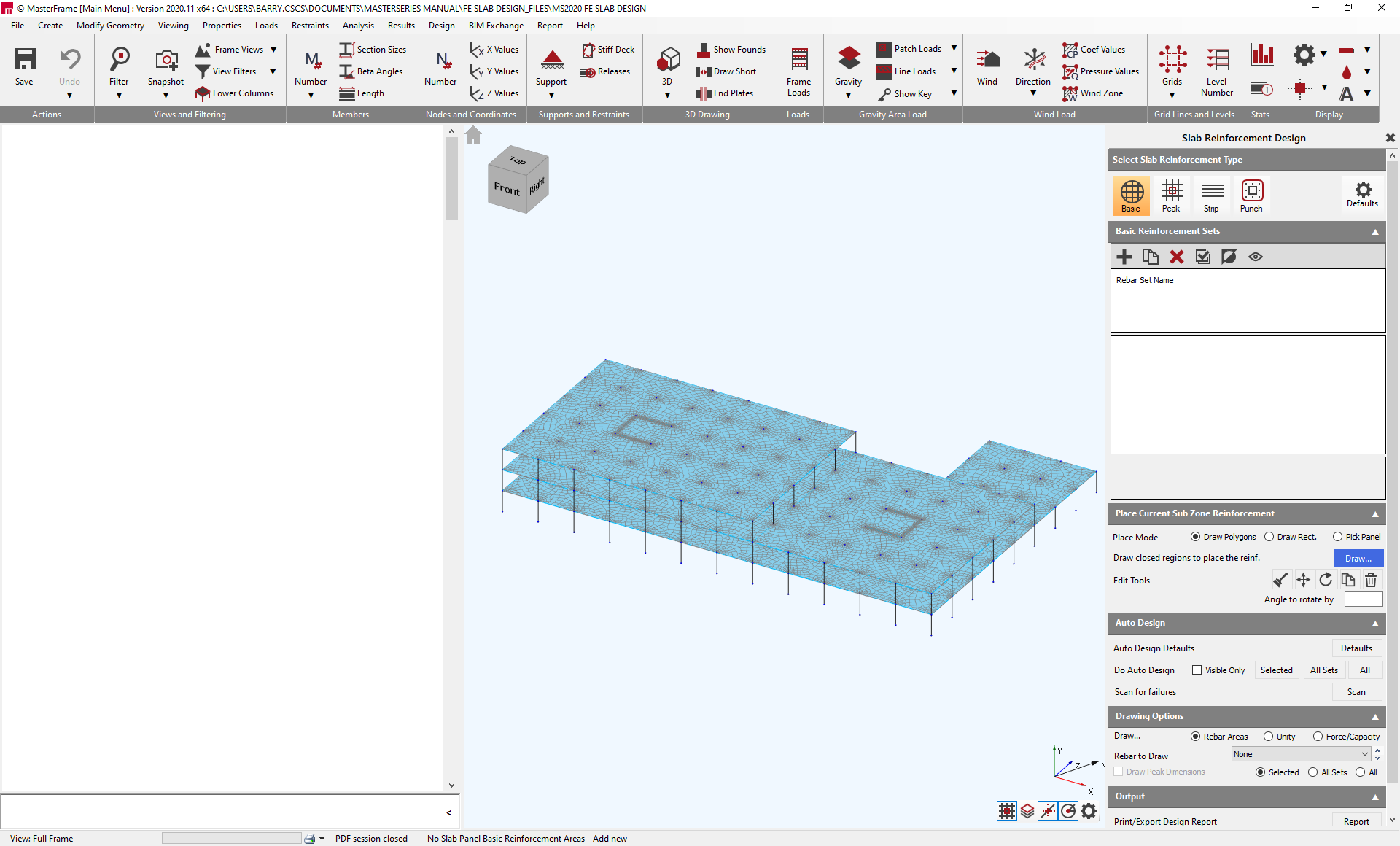Select the Unity drawing option
The width and height of the screenshot is (1400, 846).
(1268, 737)
